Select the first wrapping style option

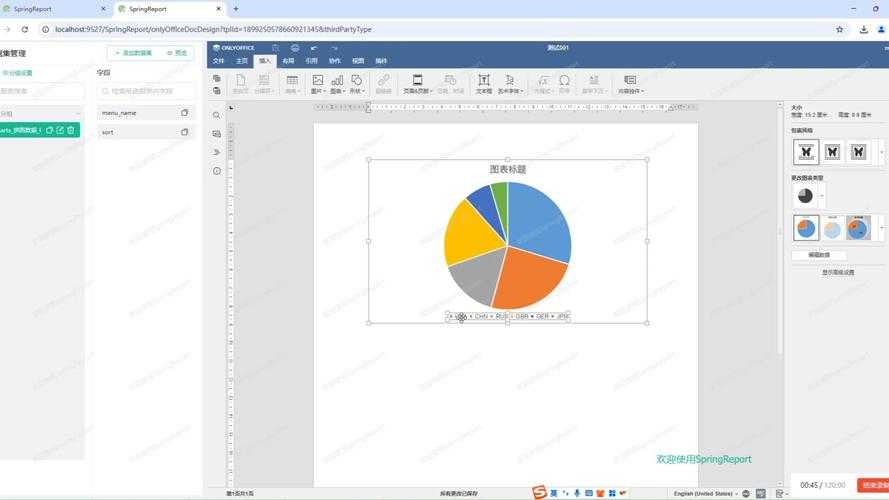click(805, 152)
